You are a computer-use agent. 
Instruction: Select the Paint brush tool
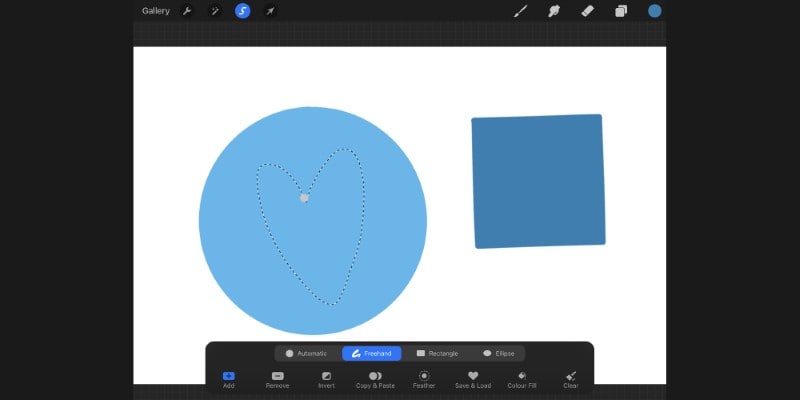[520, 11]
